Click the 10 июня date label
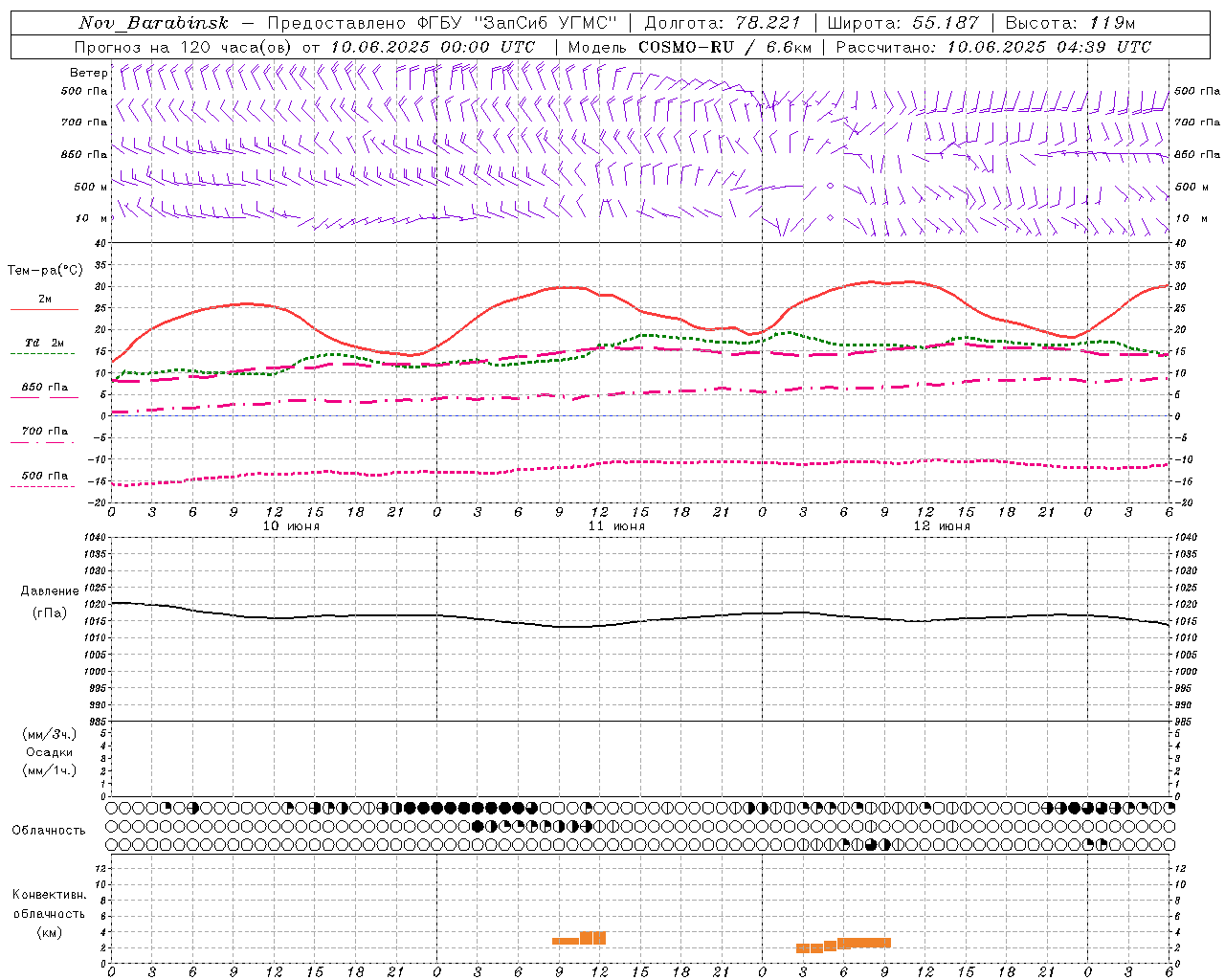Image resolution: width=1225 pixels, height=980 pixels. pos(292,526)
